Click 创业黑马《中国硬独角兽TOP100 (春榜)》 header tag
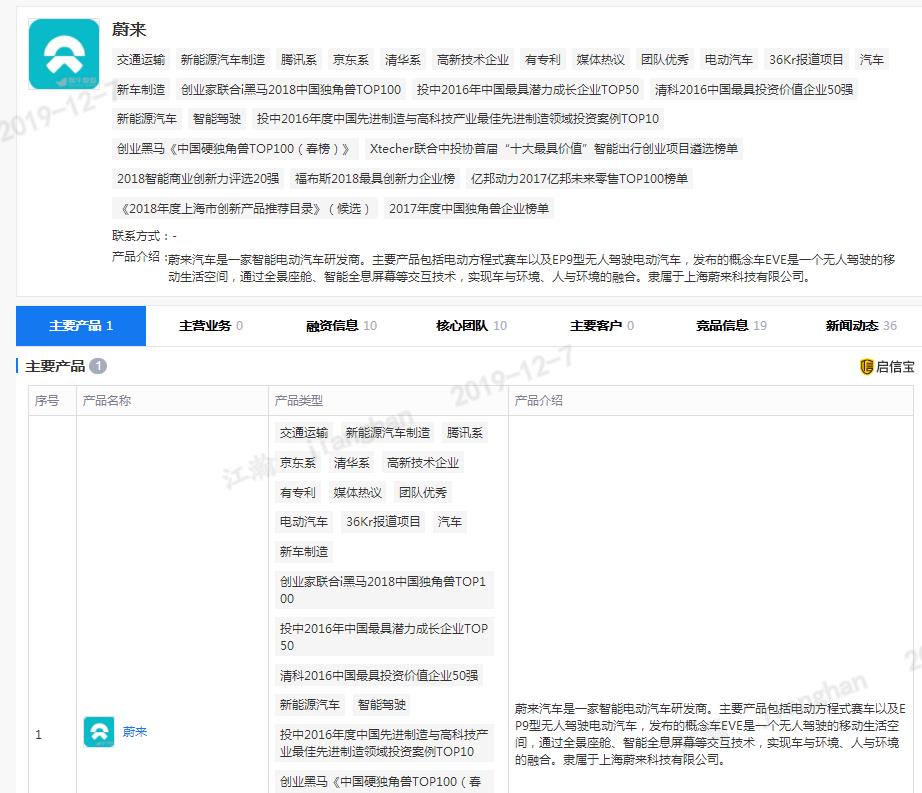The image size is (922, 793). [x=236, y=149]
